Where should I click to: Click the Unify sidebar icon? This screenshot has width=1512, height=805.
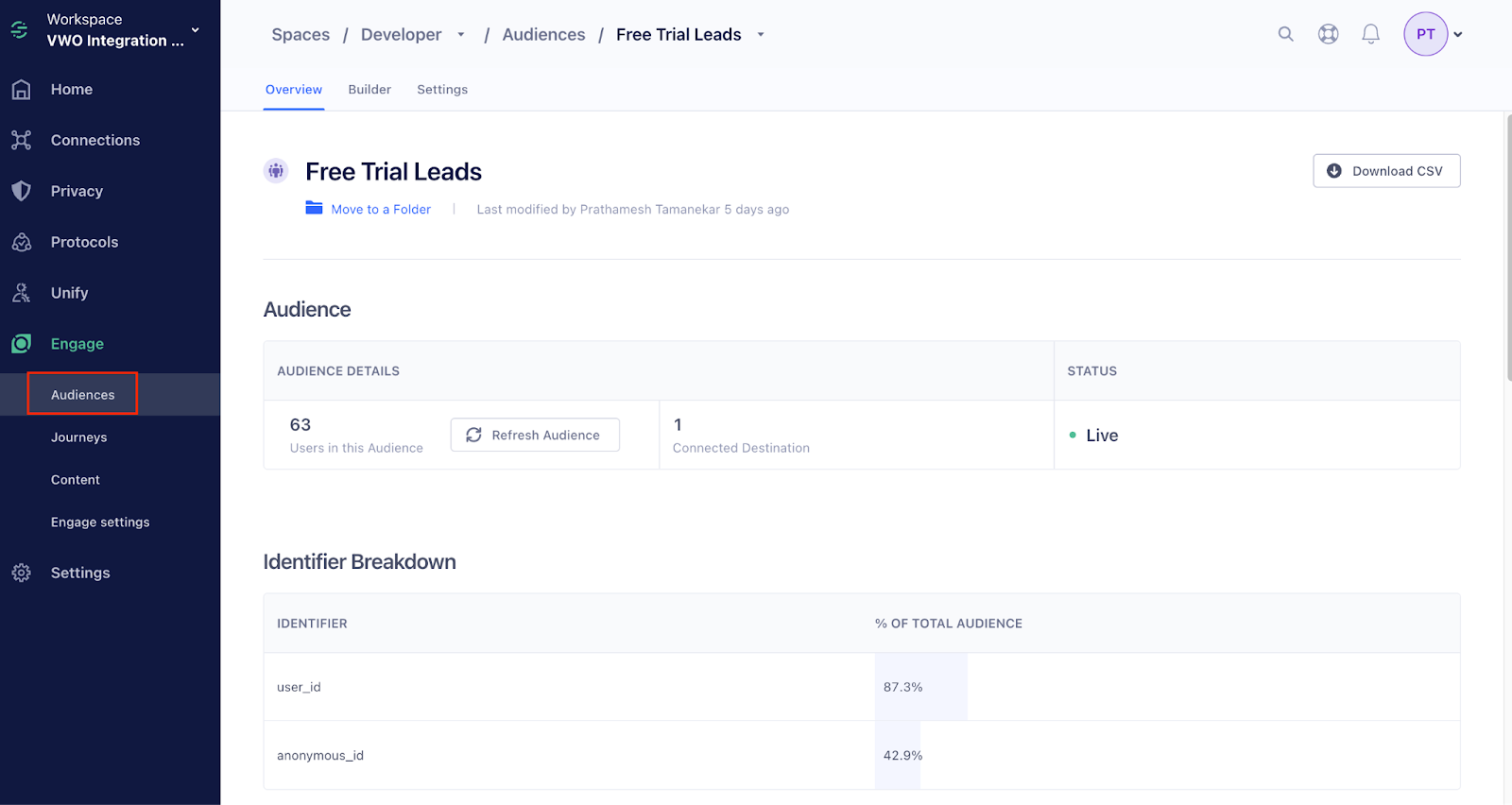(21, 293)
